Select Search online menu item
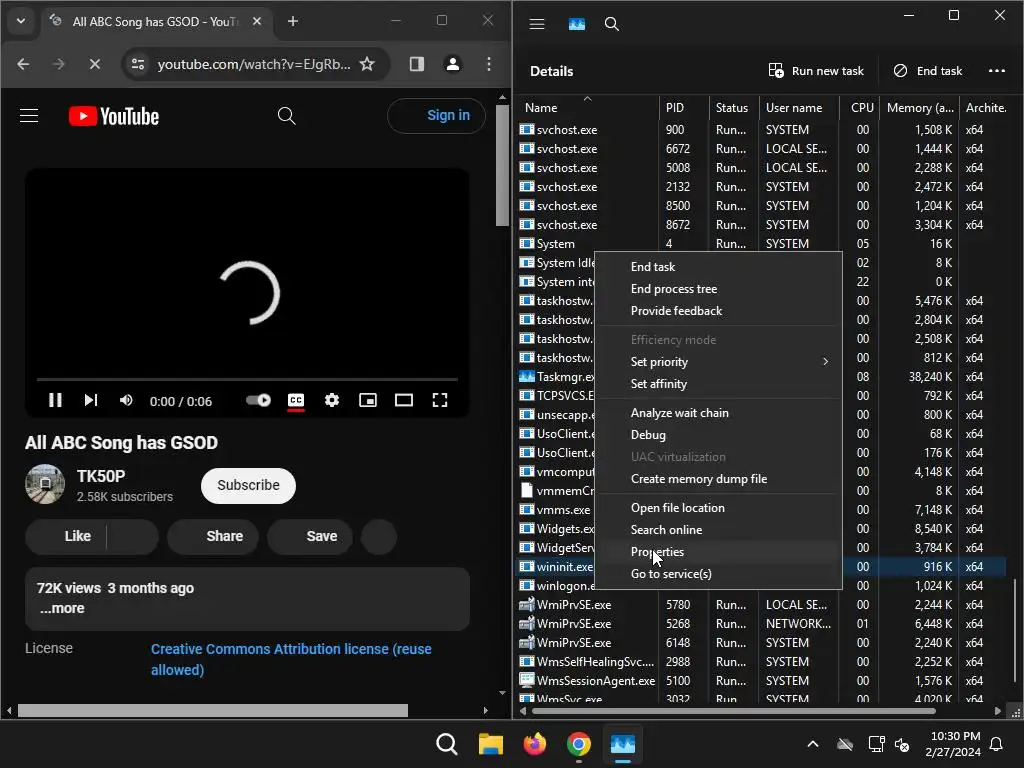This screenshot has width=1024, height=768. coord(667,530)
